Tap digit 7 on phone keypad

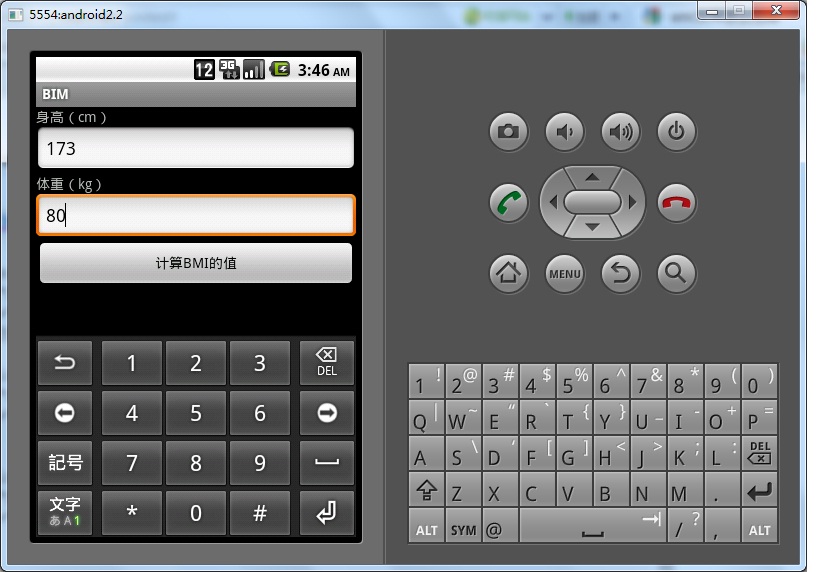132,463
